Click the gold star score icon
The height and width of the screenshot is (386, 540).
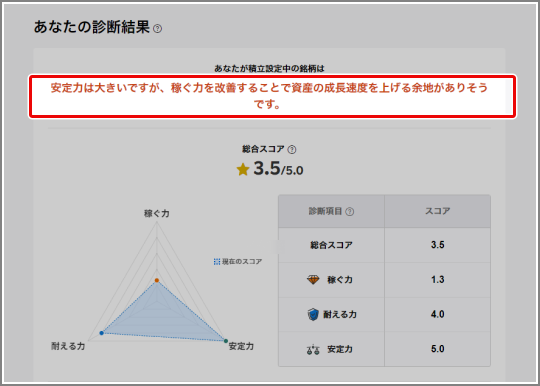click(243, 169)
